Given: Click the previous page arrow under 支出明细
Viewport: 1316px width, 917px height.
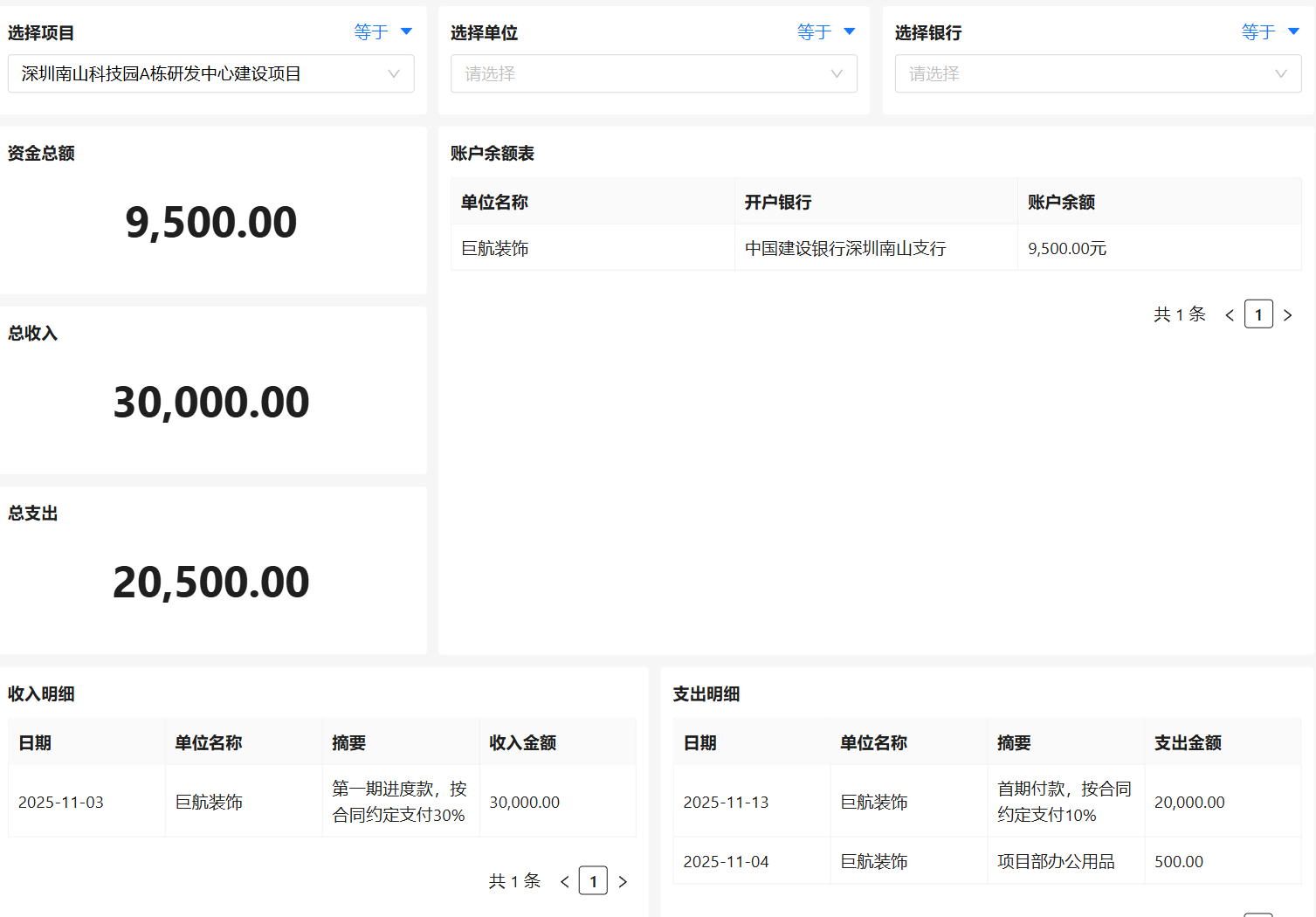Looking at the screenshot, I should point(1230,913).
